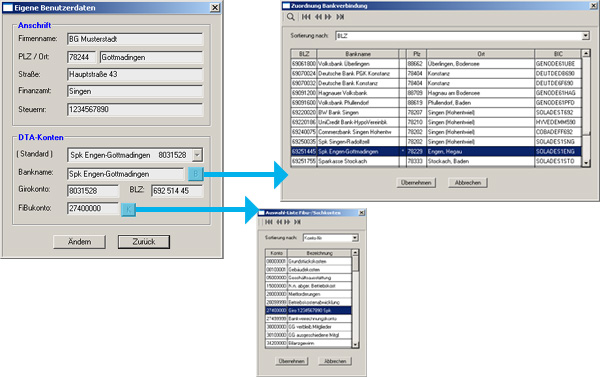This screenshot has height=377, width=600.
Task: Expand the Standard DTA-Konten dropdown
Action: 197,155
